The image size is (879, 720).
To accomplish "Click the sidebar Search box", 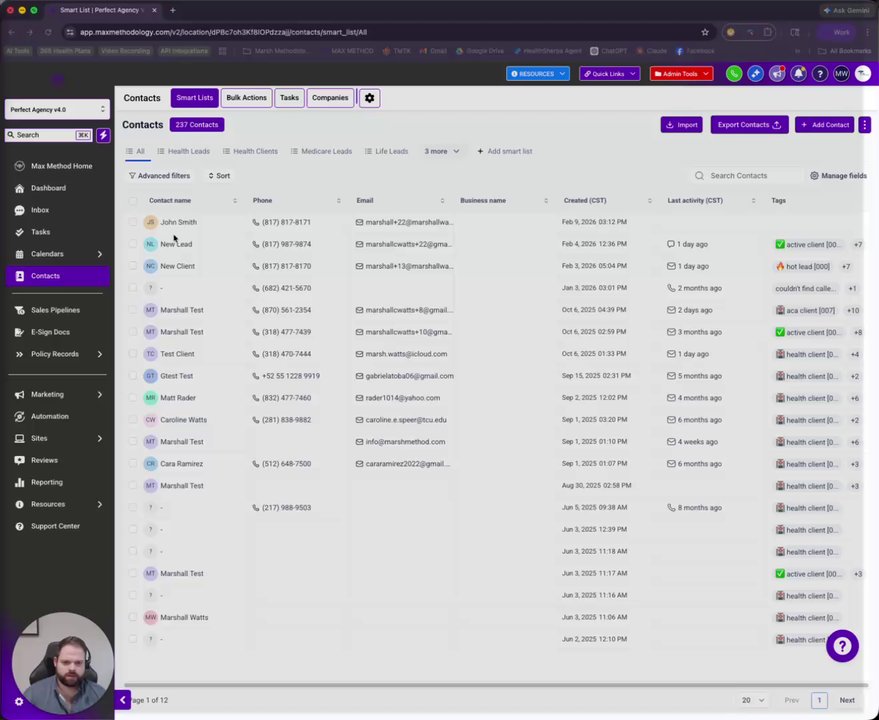I will pyautogui.click(x=49, y=135).
